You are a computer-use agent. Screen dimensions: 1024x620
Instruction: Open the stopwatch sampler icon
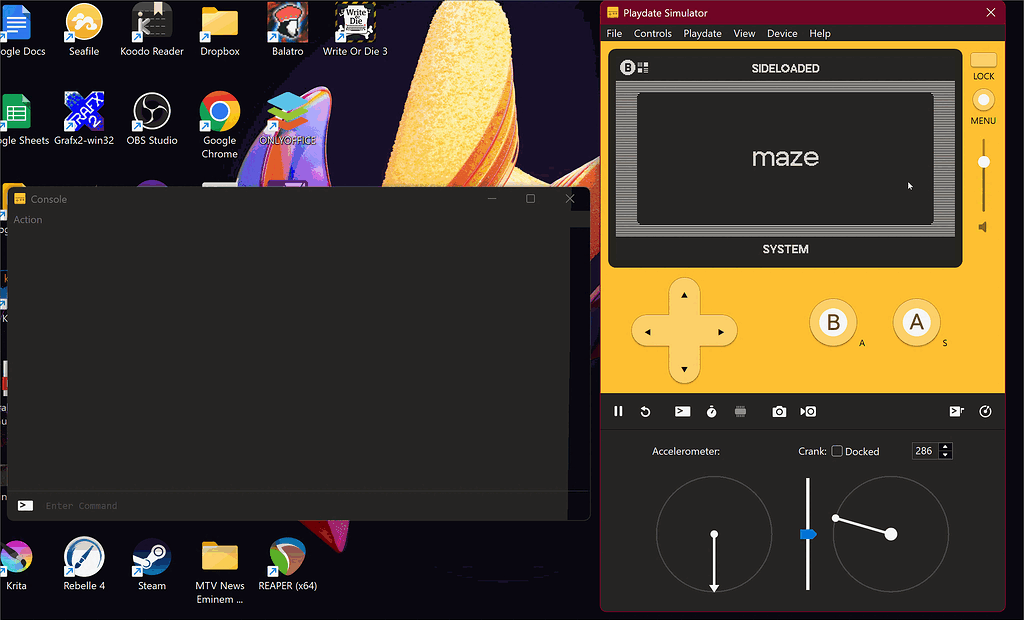[x=711, y=411]
